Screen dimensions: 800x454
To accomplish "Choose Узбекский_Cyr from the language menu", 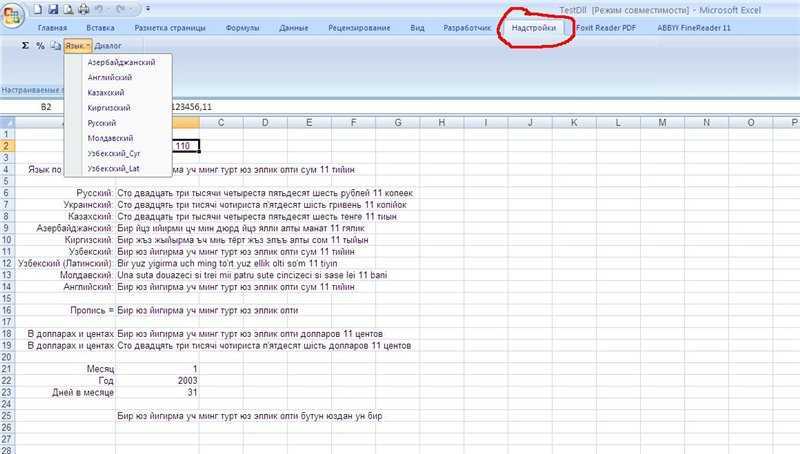I will click(113, 154).
